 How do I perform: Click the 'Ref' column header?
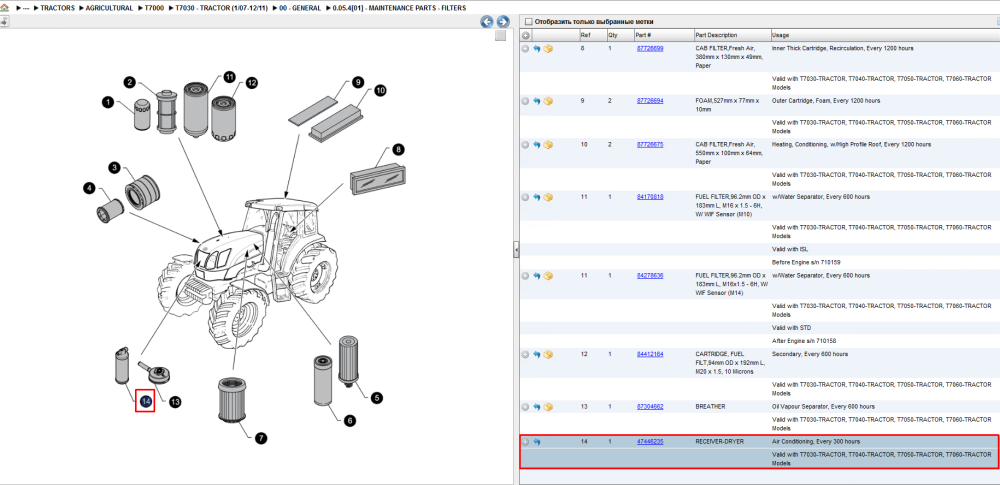[592, 35]
